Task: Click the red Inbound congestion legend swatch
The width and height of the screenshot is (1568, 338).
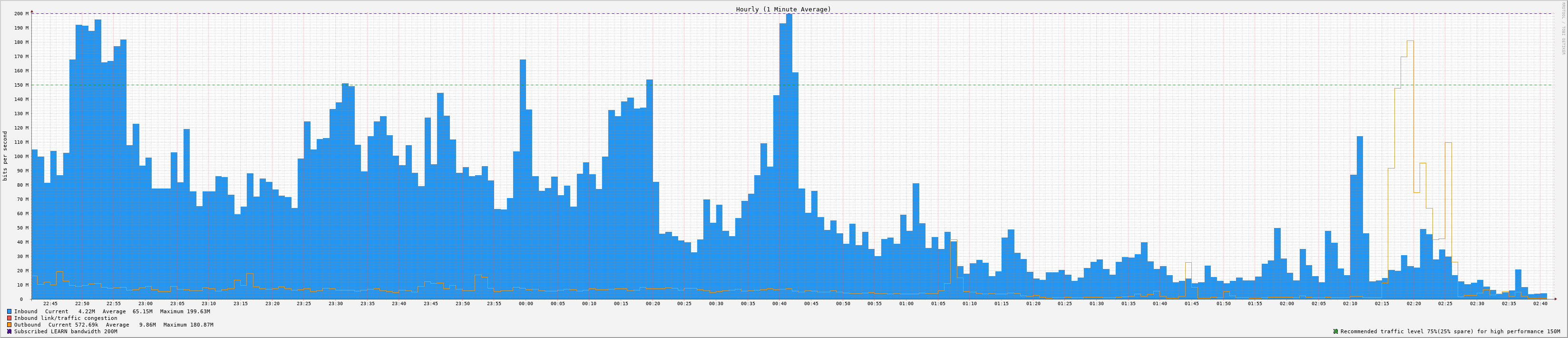Action: (9, 318)
